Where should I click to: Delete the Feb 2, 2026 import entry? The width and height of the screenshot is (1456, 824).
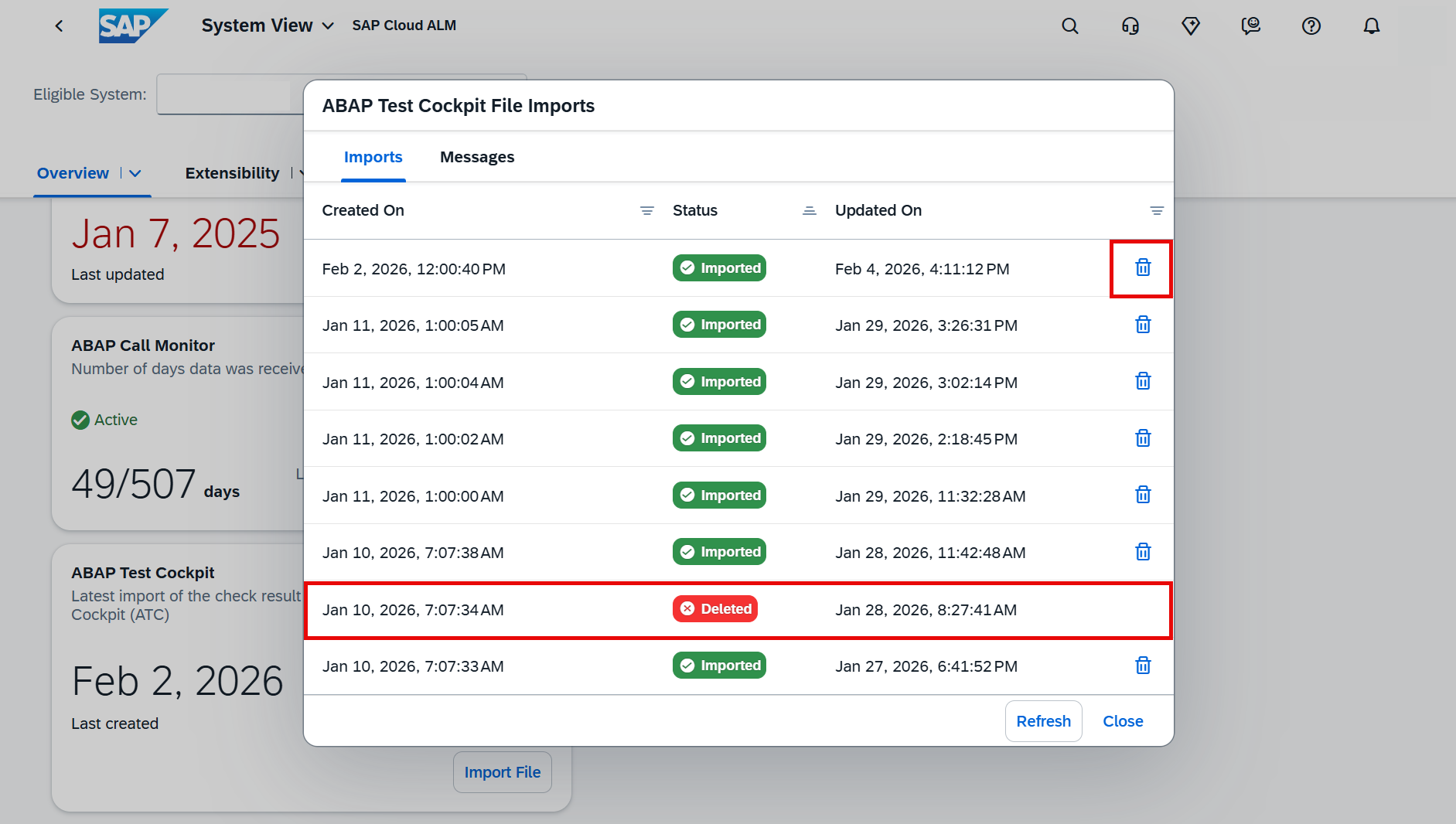1142,268
